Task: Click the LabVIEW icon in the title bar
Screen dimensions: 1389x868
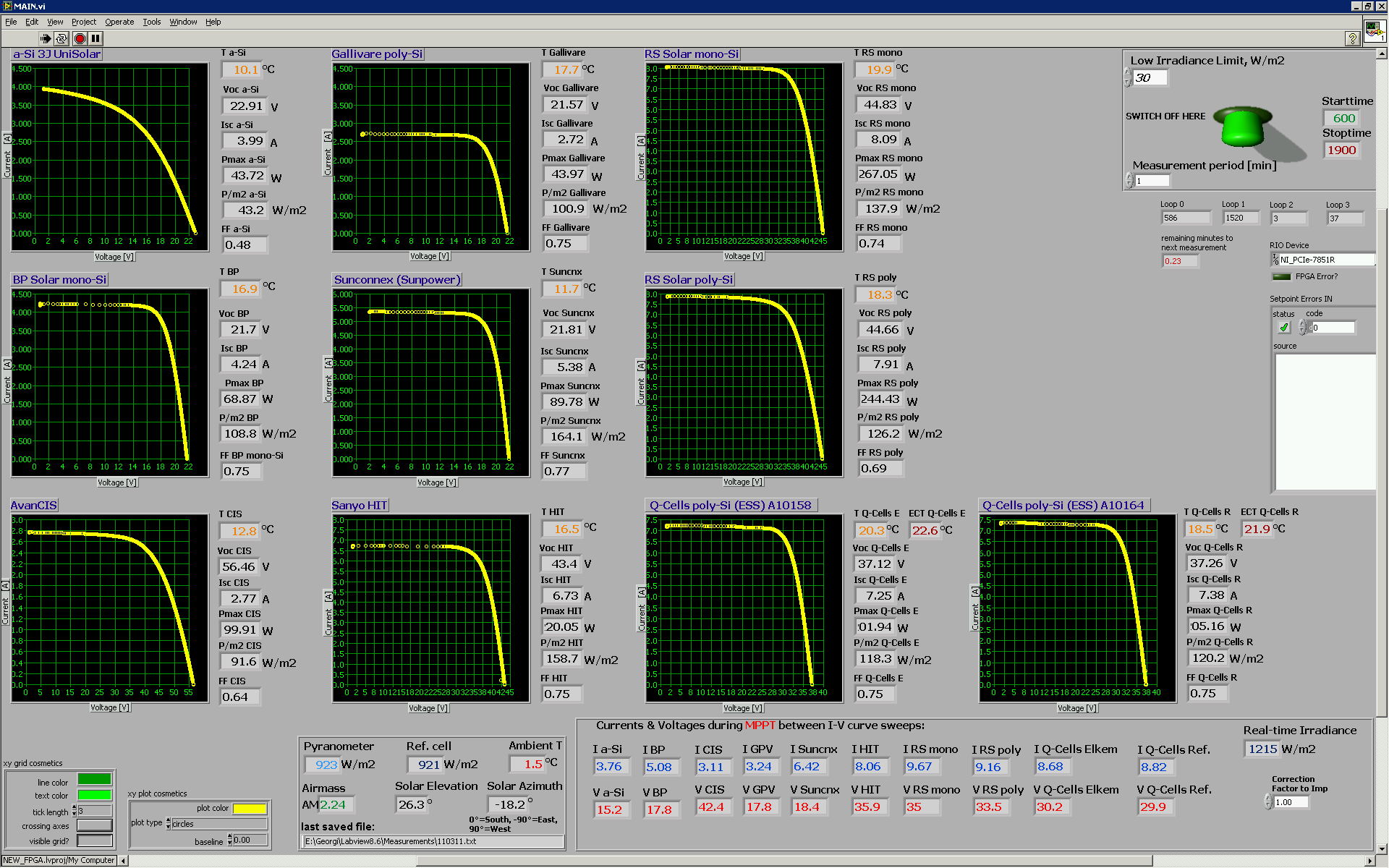Action: [x=7, y=6]
